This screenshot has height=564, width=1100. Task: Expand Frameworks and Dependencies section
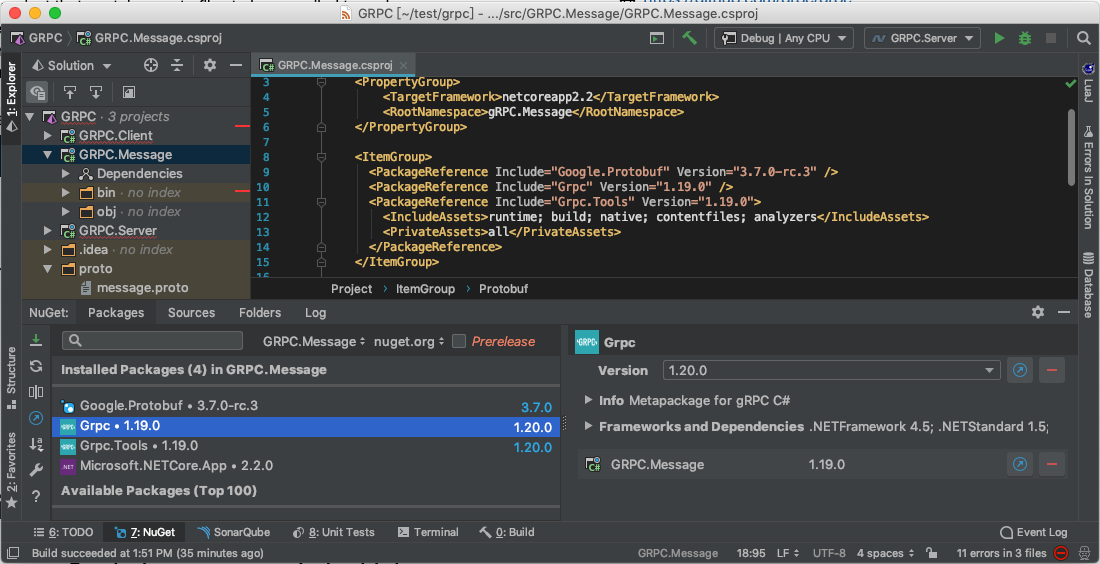588,426
